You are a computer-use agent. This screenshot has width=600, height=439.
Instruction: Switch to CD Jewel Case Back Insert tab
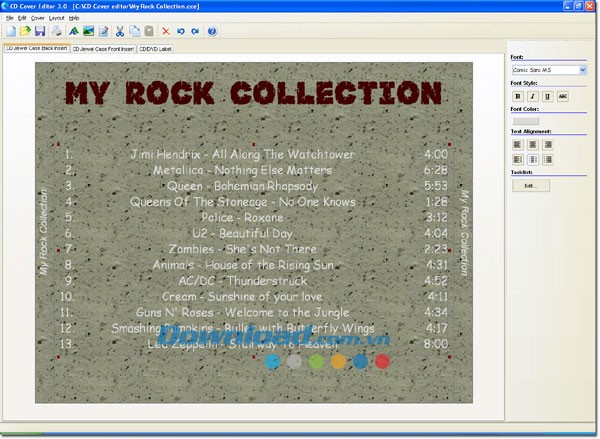pos(36,48)
